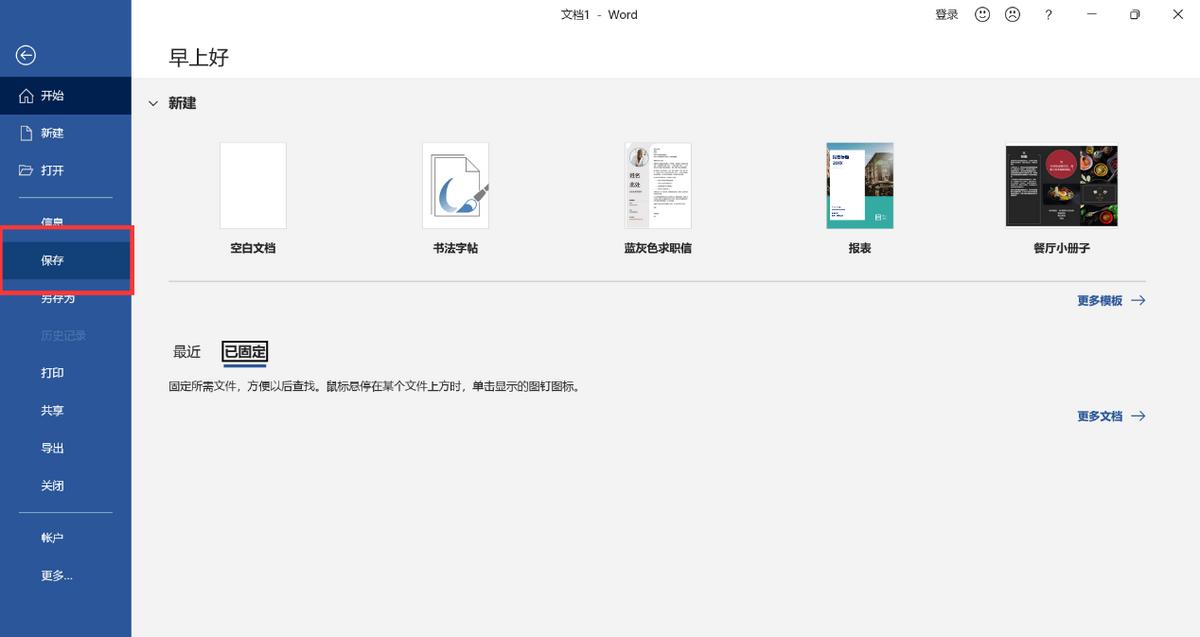
Task: Click the 打印 (Print) sidebar item
Action: 51,372
